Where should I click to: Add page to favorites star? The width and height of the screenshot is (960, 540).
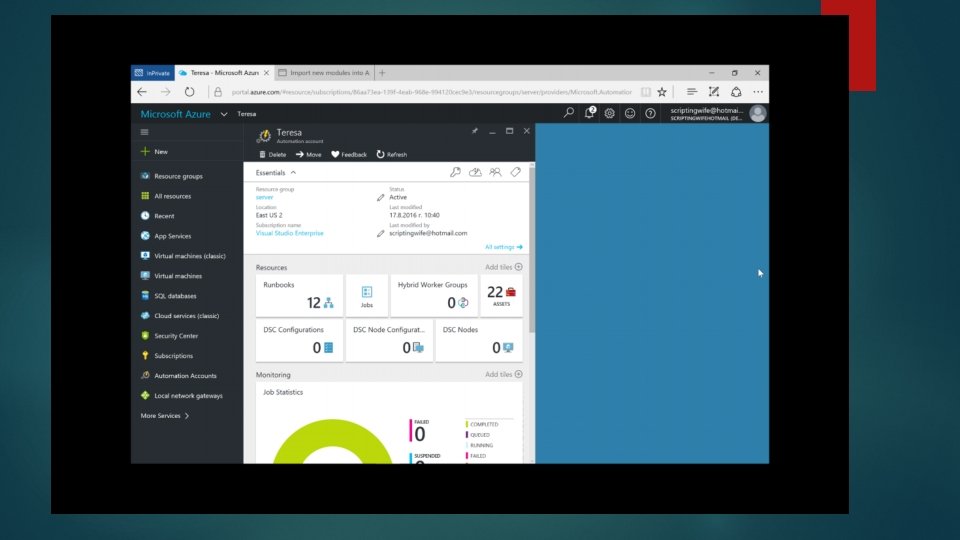pos(662,92)
